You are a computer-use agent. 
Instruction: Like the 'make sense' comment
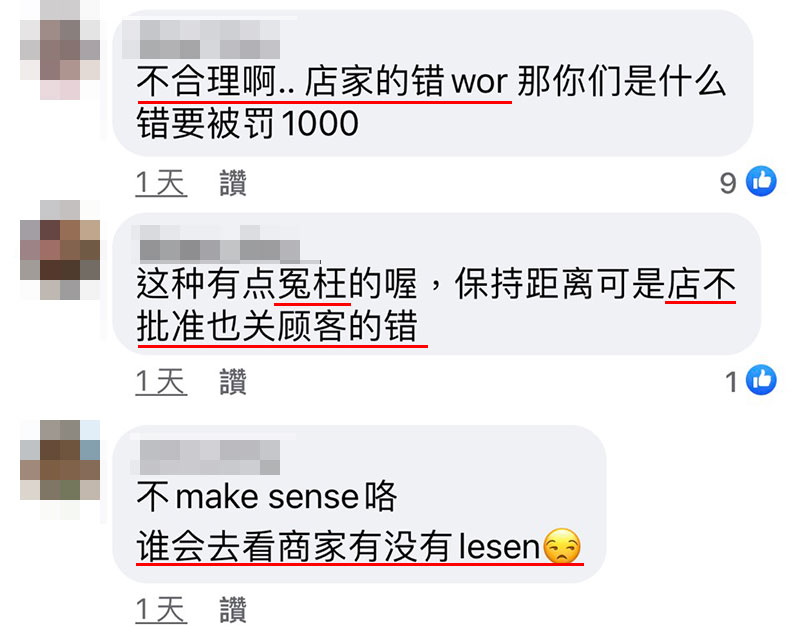tap(233, 610)
